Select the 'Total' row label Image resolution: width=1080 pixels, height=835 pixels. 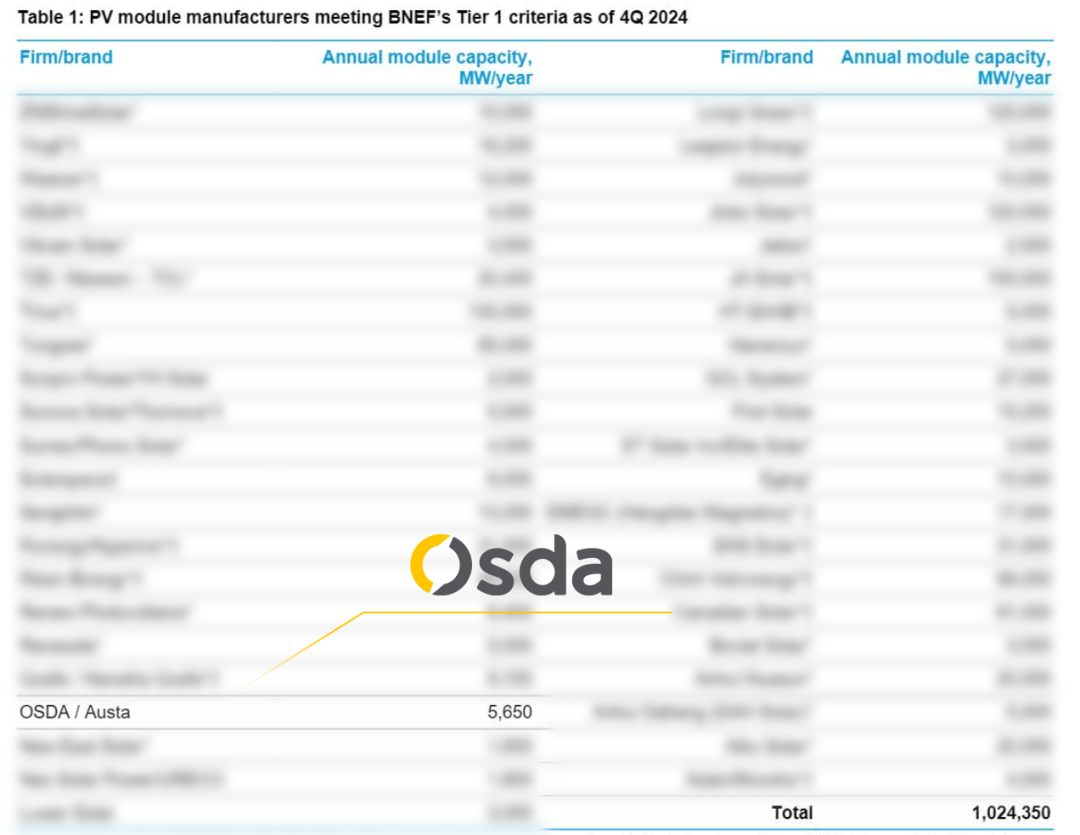(x=792, y=813)
